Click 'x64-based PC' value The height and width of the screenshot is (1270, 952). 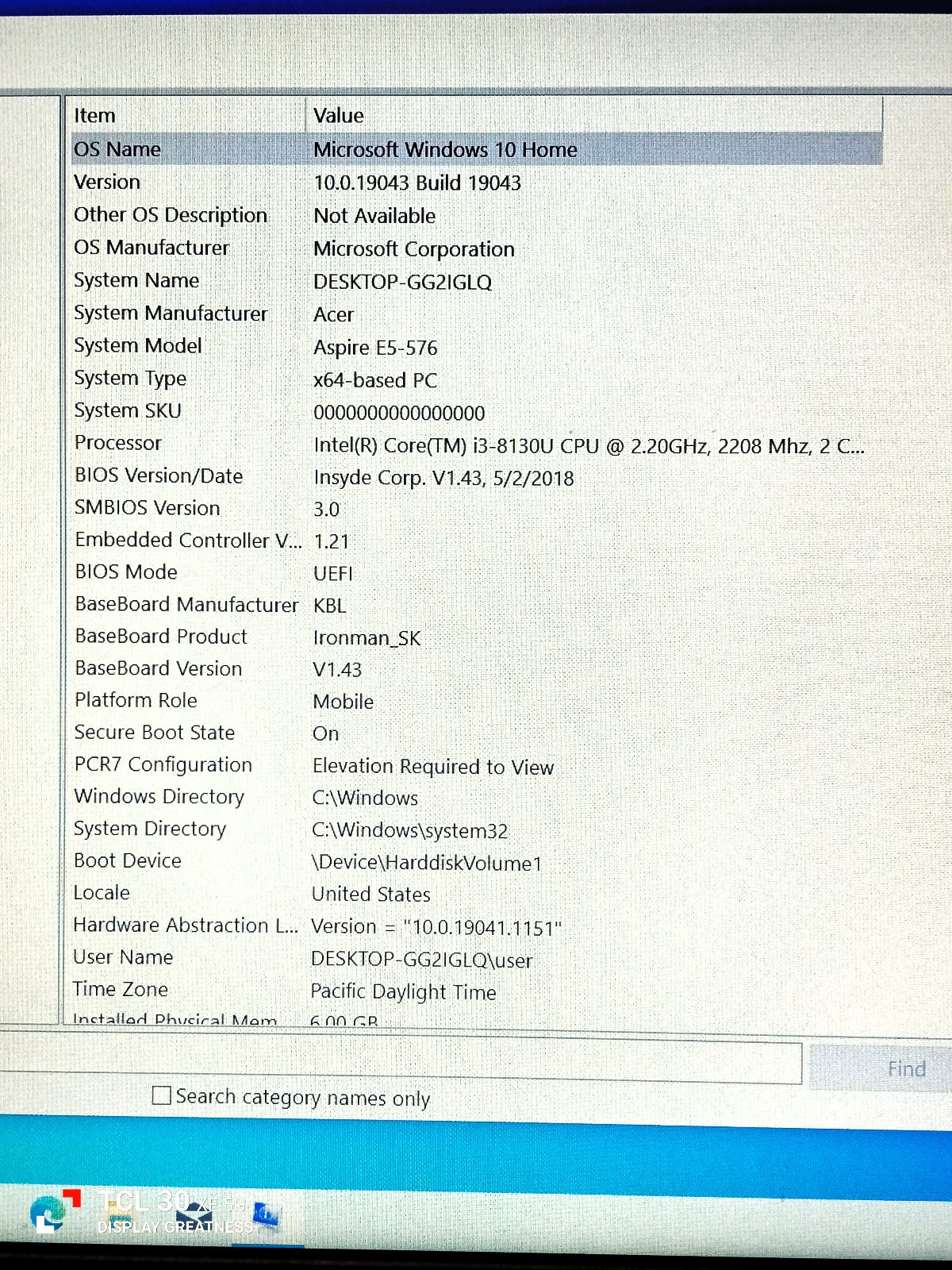pos(375,380)
